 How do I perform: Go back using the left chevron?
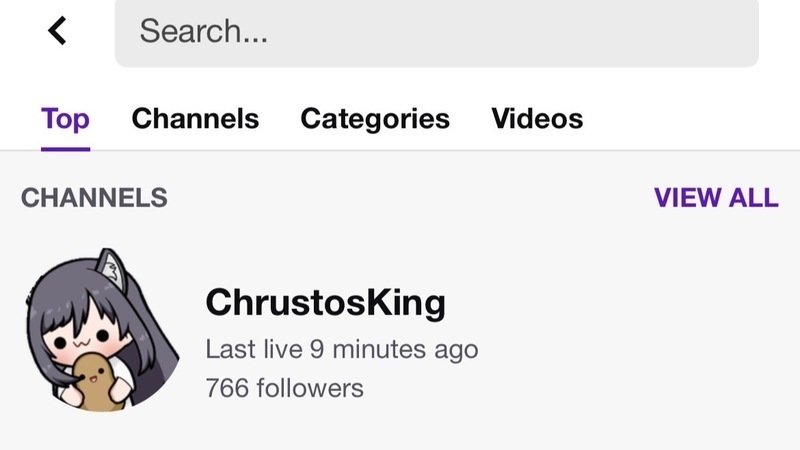coord(58,31)
